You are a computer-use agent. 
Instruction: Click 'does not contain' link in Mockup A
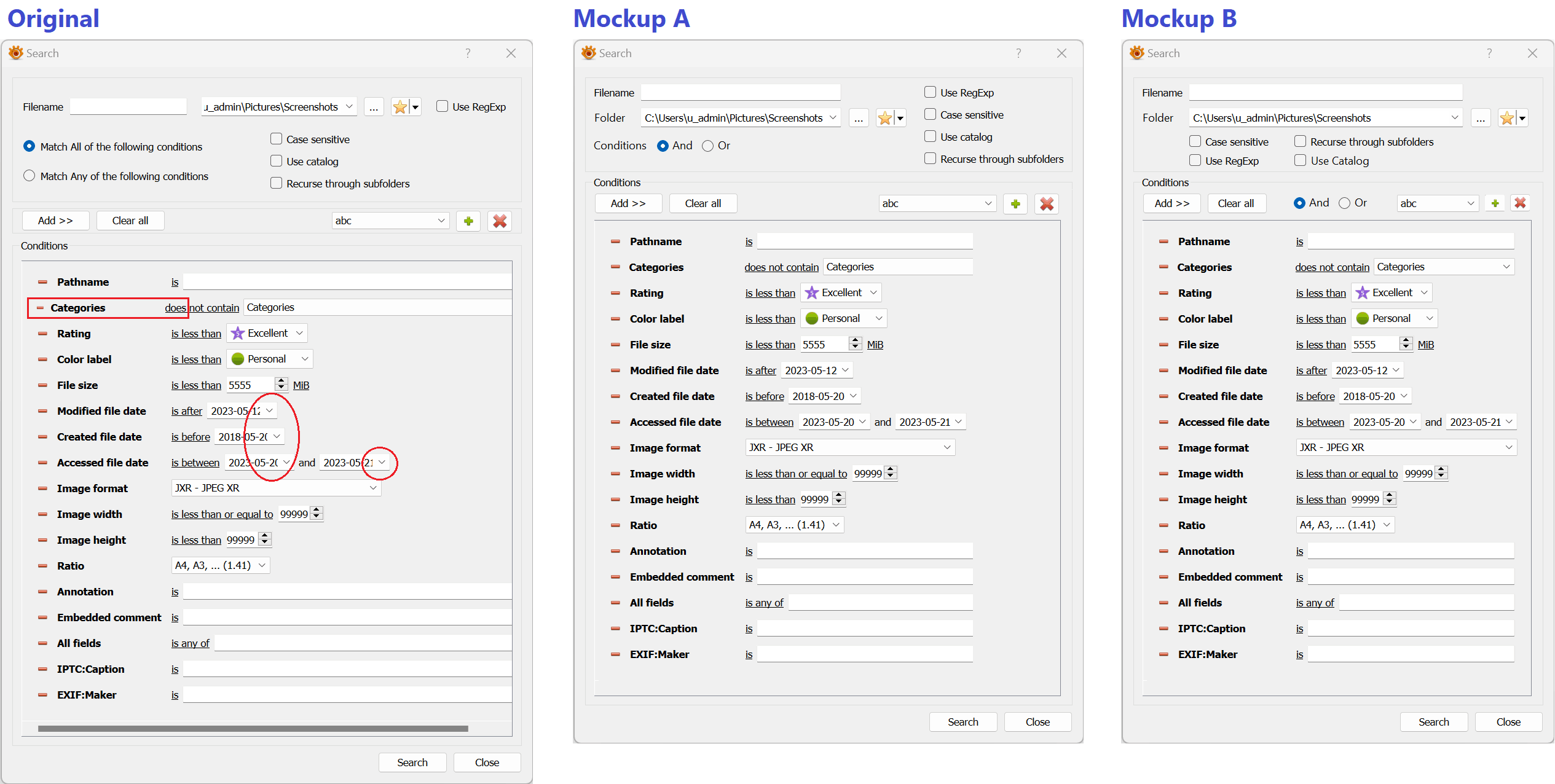click(x=781, y=267)
